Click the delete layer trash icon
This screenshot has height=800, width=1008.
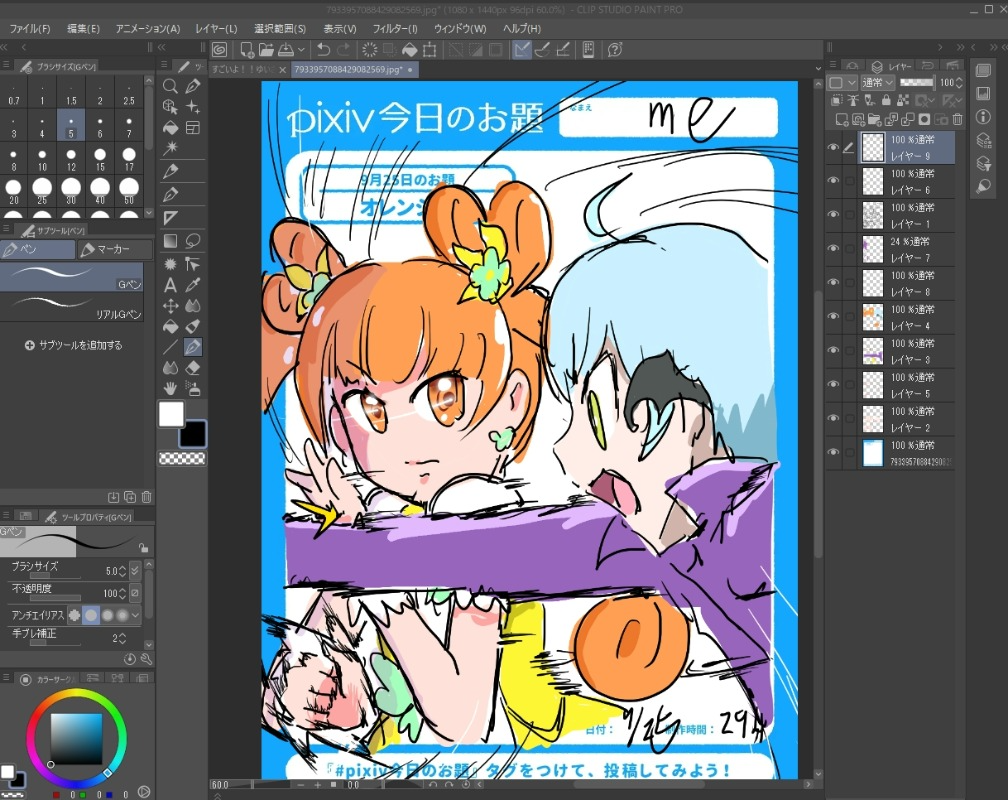[x=957, y=119]
